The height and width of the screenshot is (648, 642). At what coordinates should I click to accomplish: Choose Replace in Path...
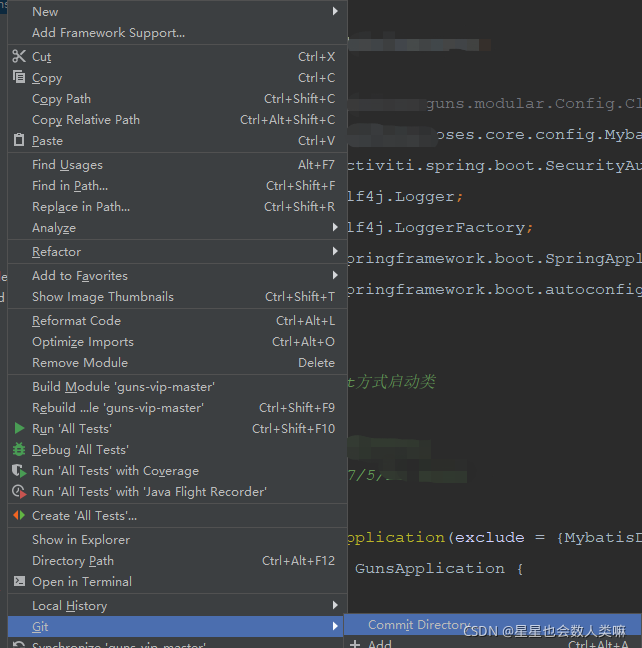177,207
